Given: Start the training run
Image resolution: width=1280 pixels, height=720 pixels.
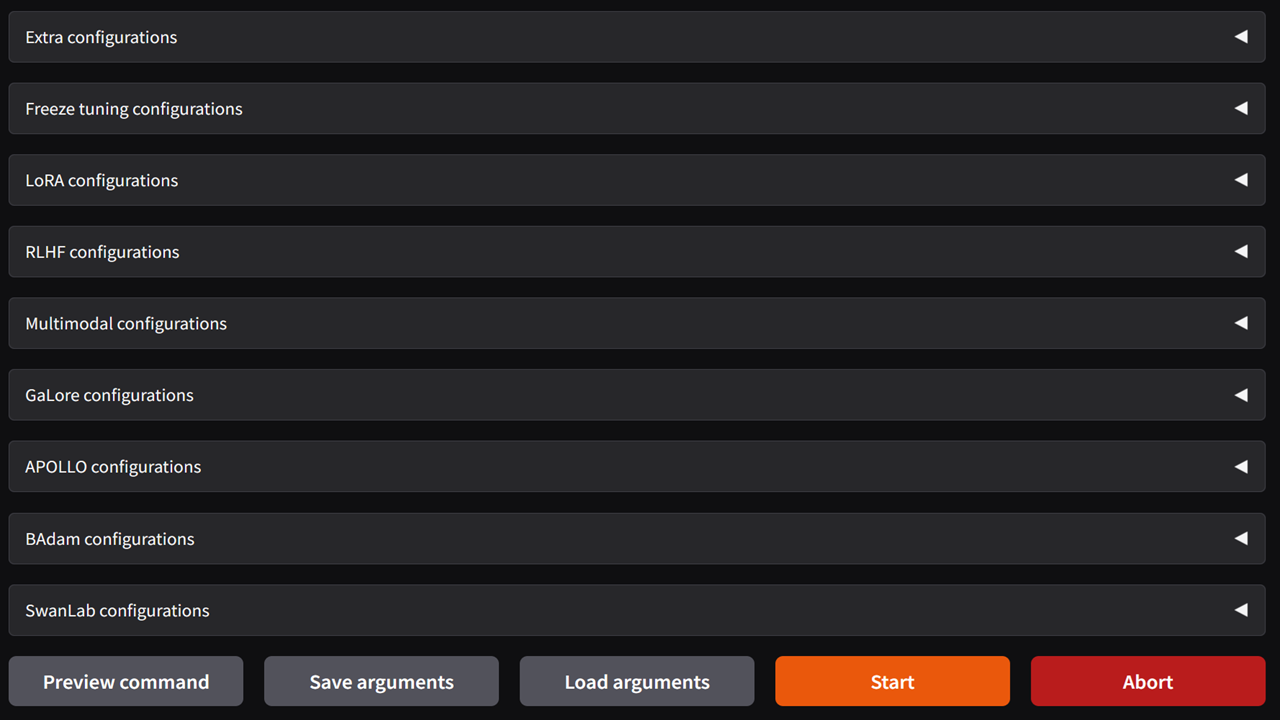Looking at the screenshot, I should pyautogui.click(x=892, y=681).
